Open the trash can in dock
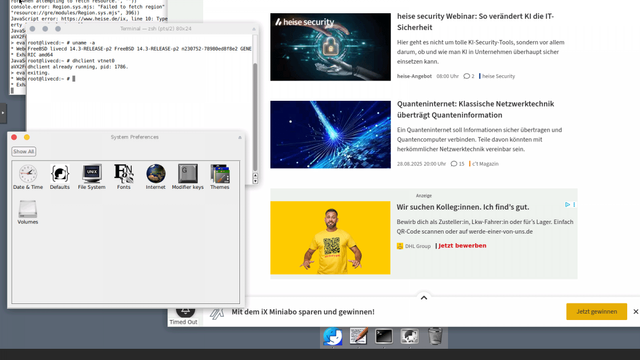The width and height of the screenshot is (640, 360). tap(435, 337)
